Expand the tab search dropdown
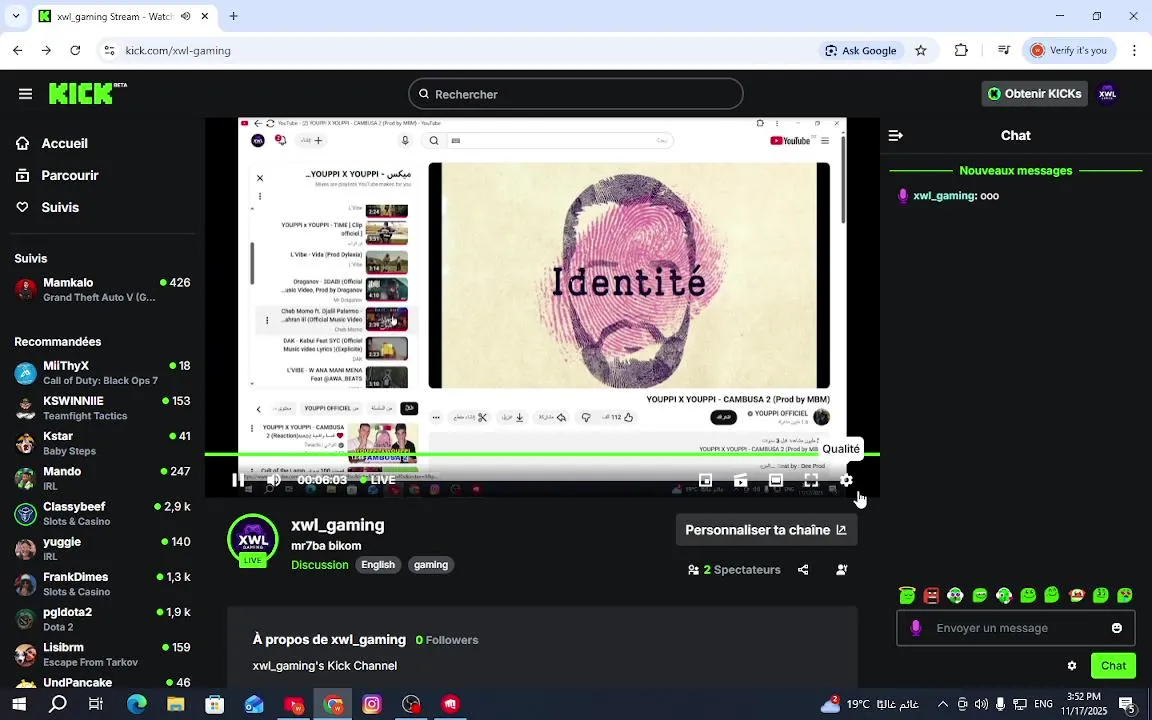Viewport: 1152px width, 720px height. 15,16
